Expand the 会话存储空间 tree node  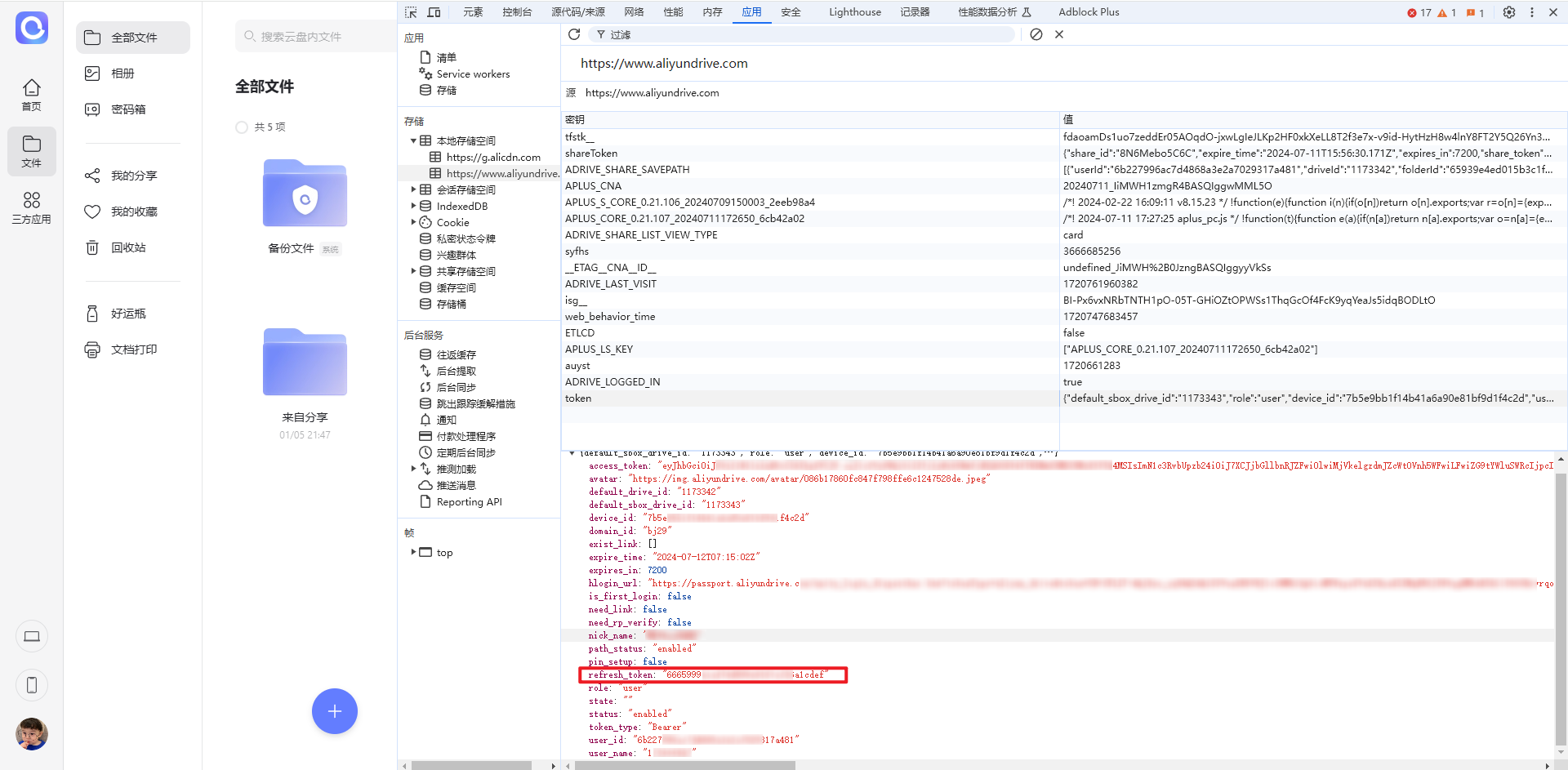(x=414, y=189)
